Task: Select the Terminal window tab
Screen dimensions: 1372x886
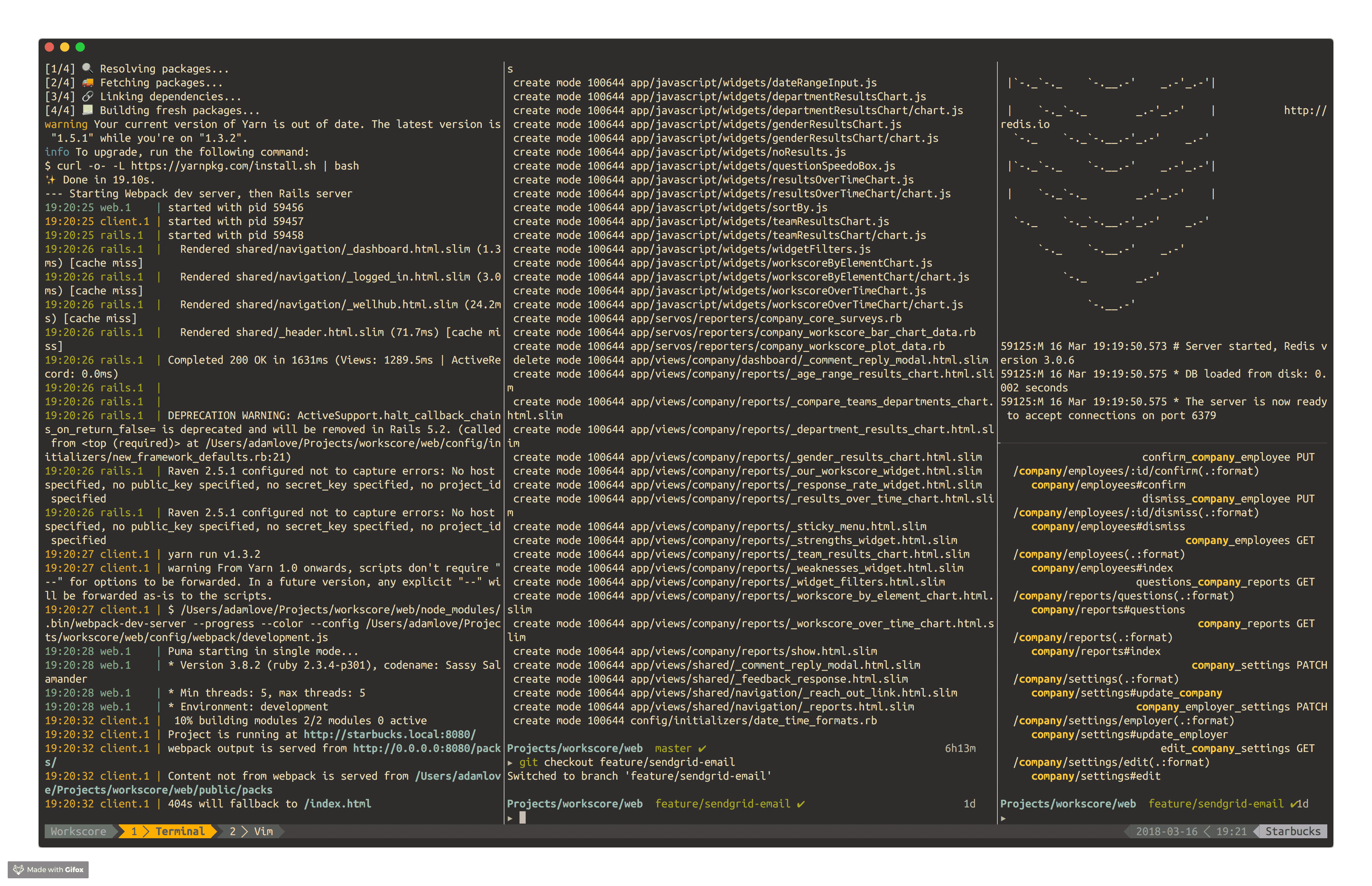Action: click(180, 831)
